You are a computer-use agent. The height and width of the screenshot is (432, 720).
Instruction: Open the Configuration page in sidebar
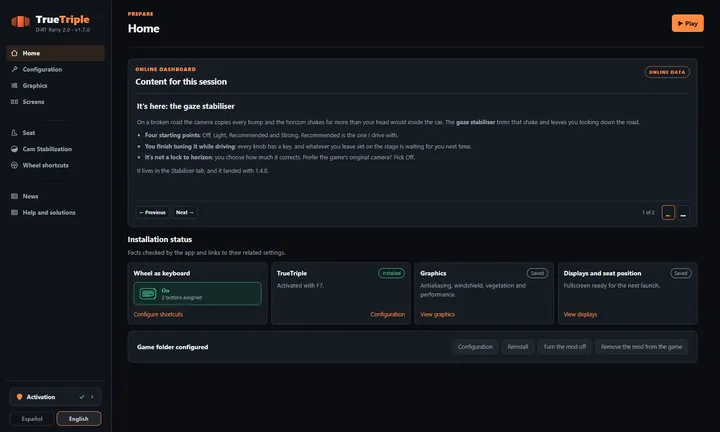(x=56, y=69)
